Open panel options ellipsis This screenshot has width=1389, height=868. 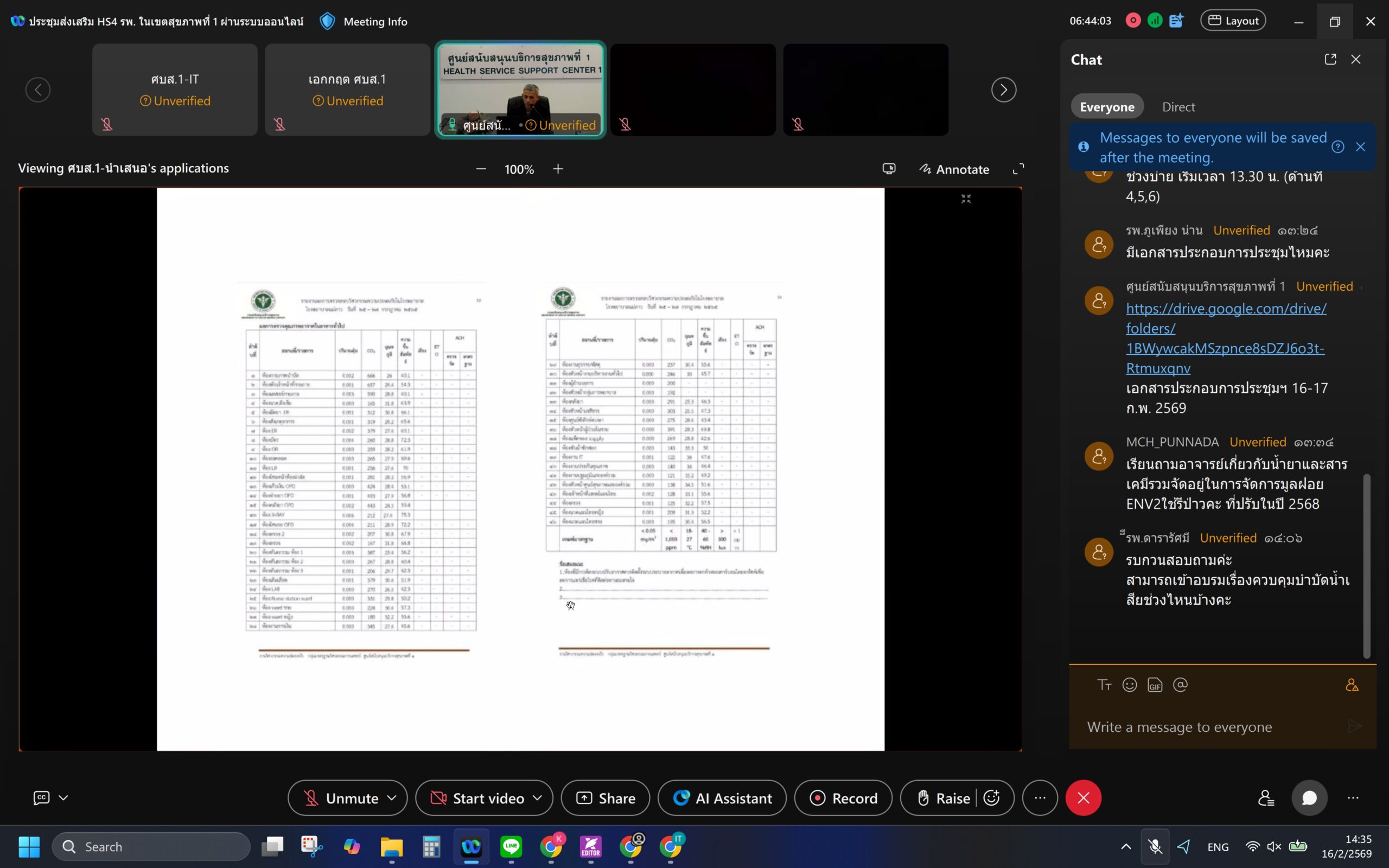1353,798
